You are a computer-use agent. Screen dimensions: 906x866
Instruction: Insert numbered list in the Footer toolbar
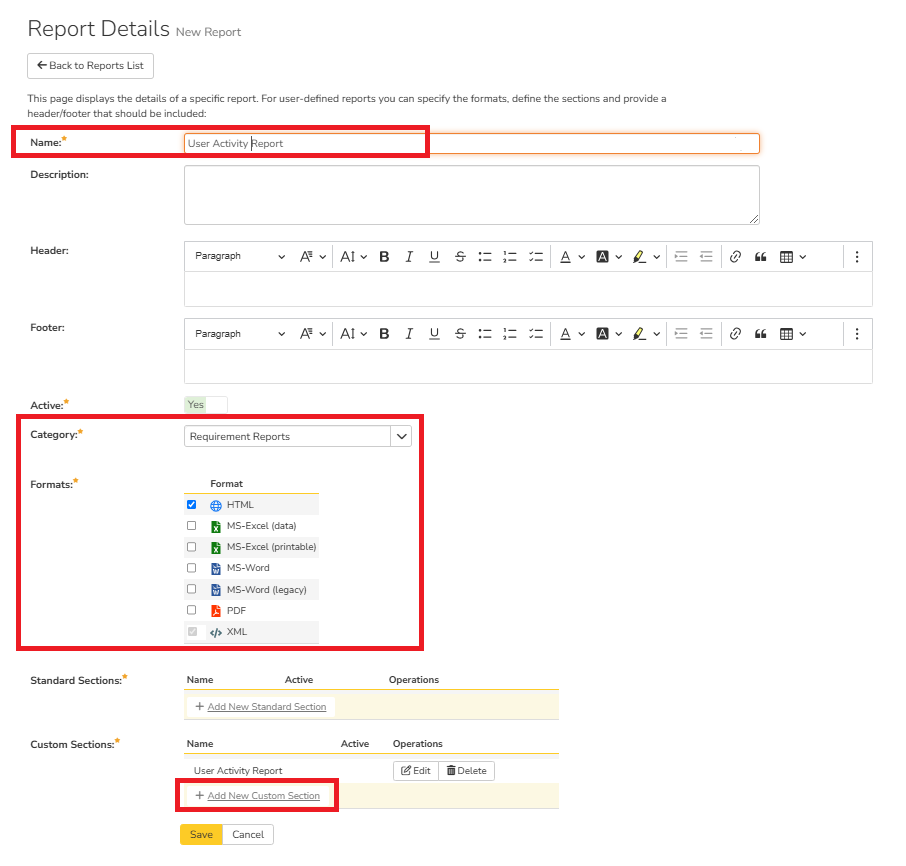510,334
